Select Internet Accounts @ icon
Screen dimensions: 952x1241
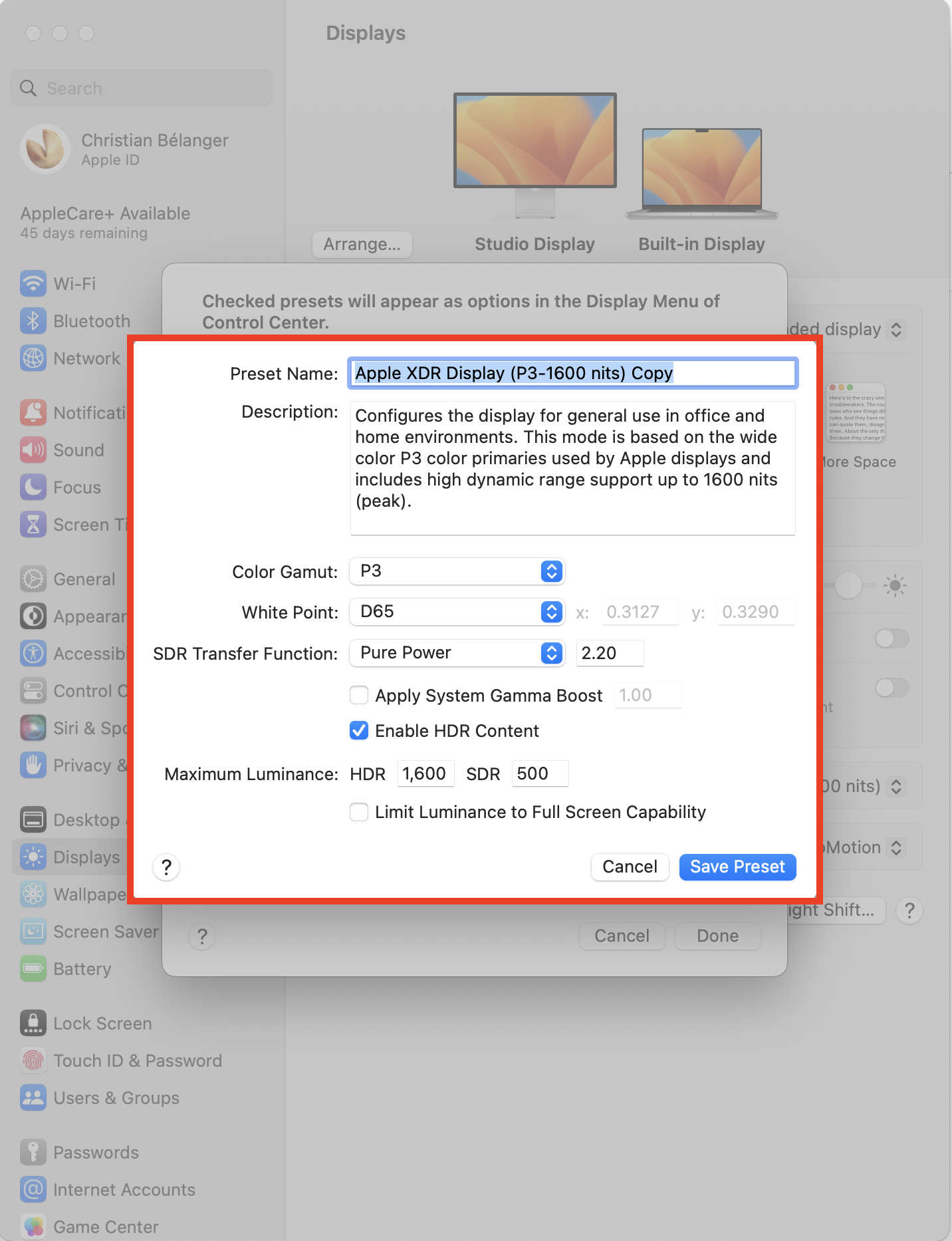point(33,1189)
